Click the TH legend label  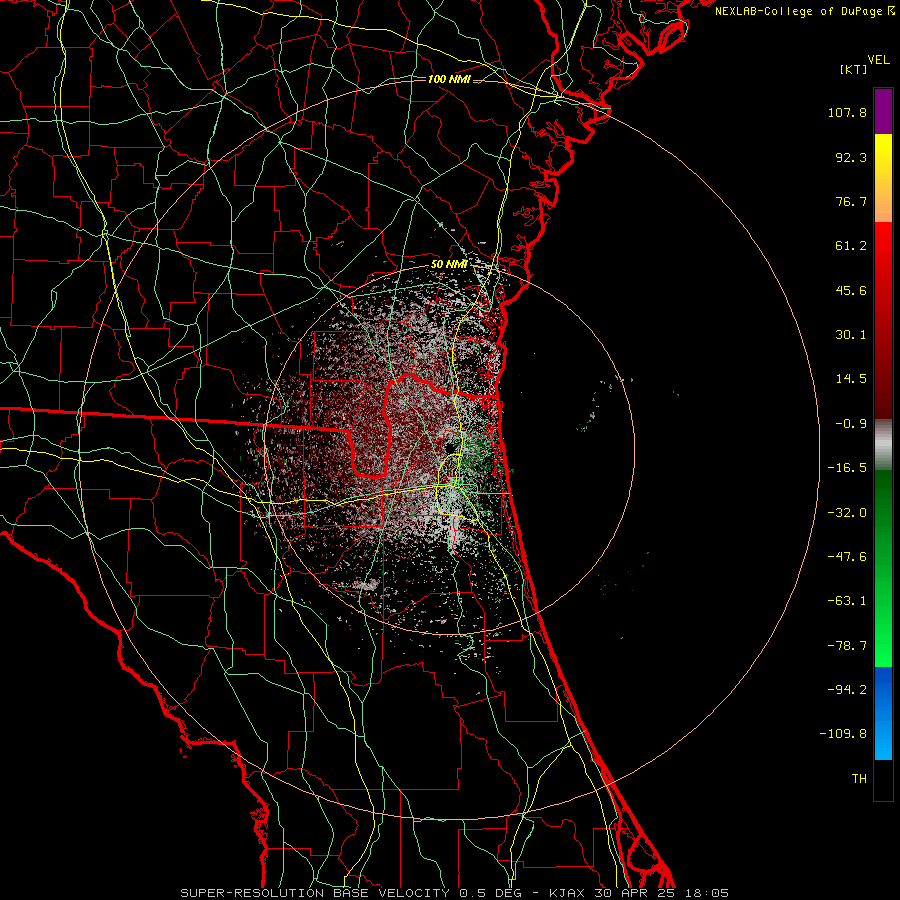click(x=859, y=779)
